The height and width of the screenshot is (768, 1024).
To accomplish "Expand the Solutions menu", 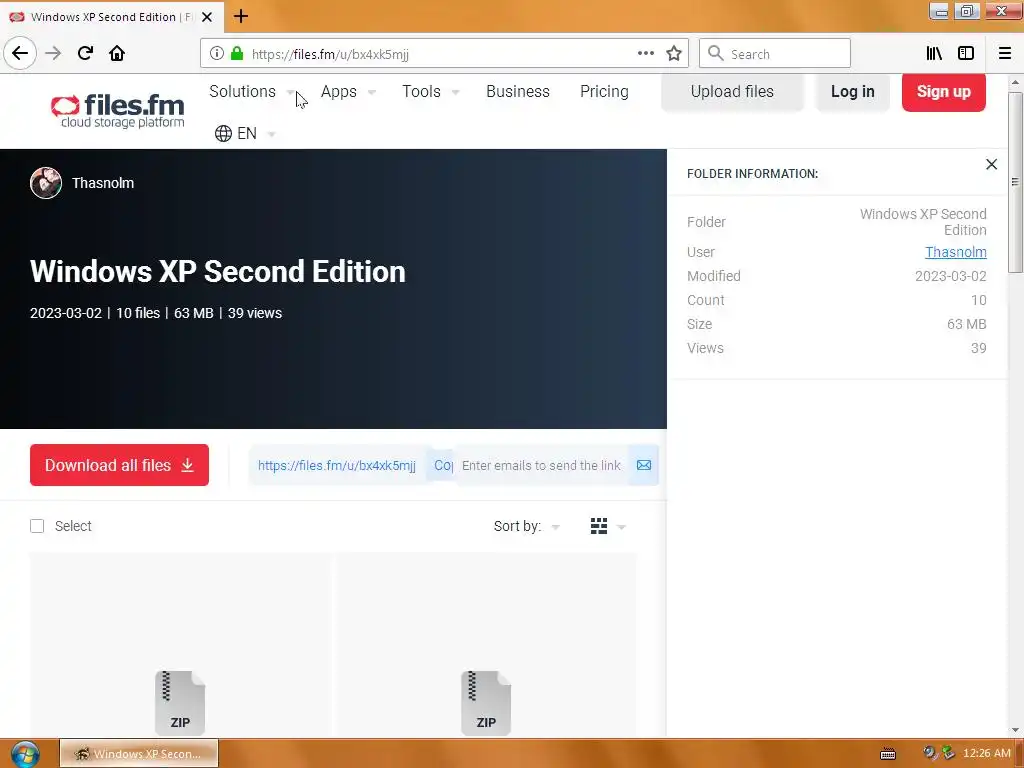I will pos(250,91).
